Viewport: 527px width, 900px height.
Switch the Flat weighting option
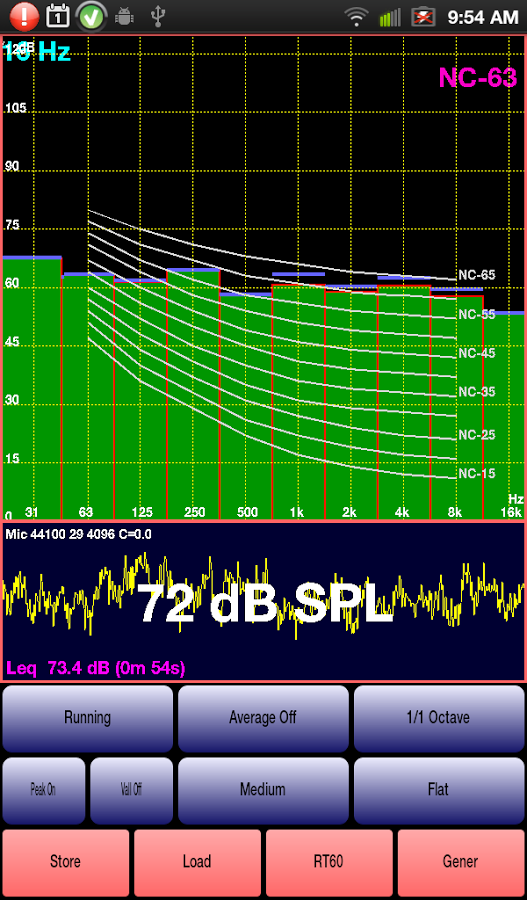coord(439,790)
